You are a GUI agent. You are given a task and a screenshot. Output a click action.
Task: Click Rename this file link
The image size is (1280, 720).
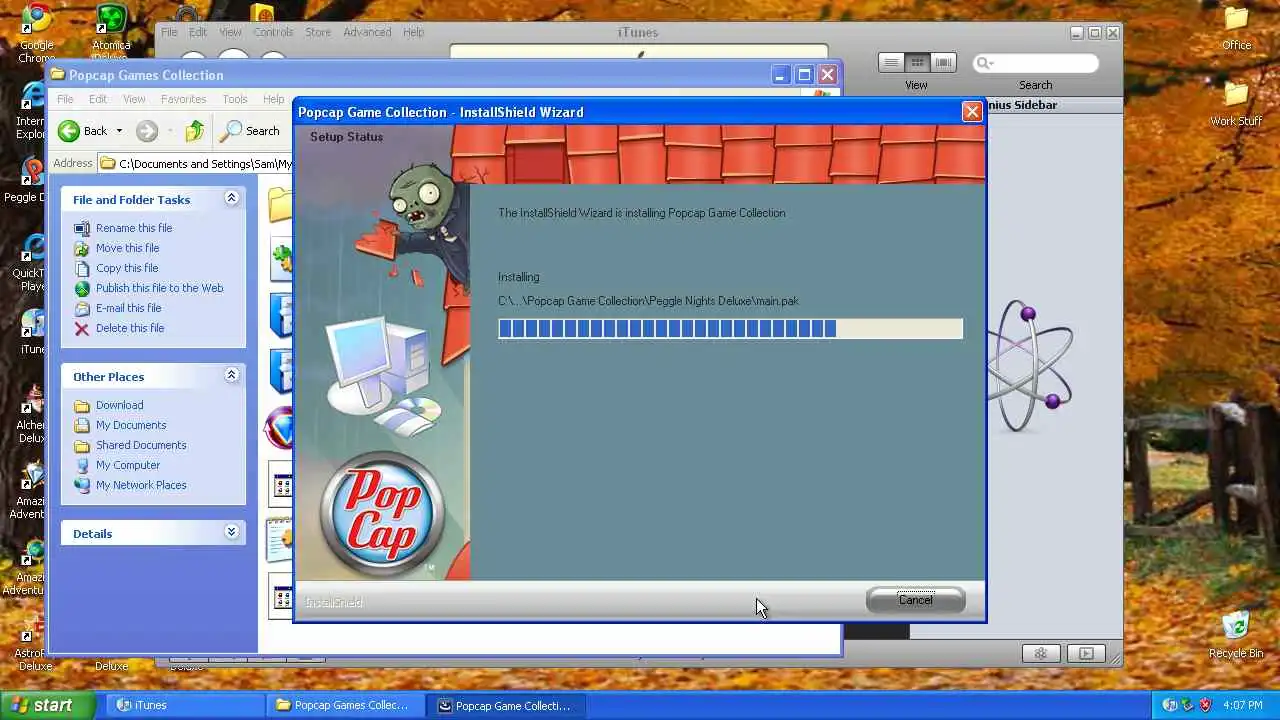(134, 228)
